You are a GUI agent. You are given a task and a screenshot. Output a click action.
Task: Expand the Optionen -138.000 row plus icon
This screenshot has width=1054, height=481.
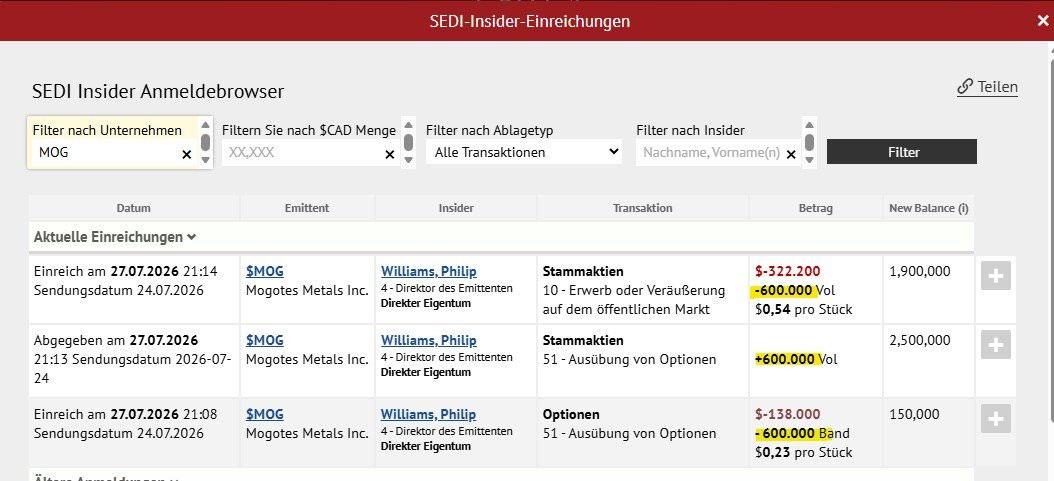tap(996, 419)
